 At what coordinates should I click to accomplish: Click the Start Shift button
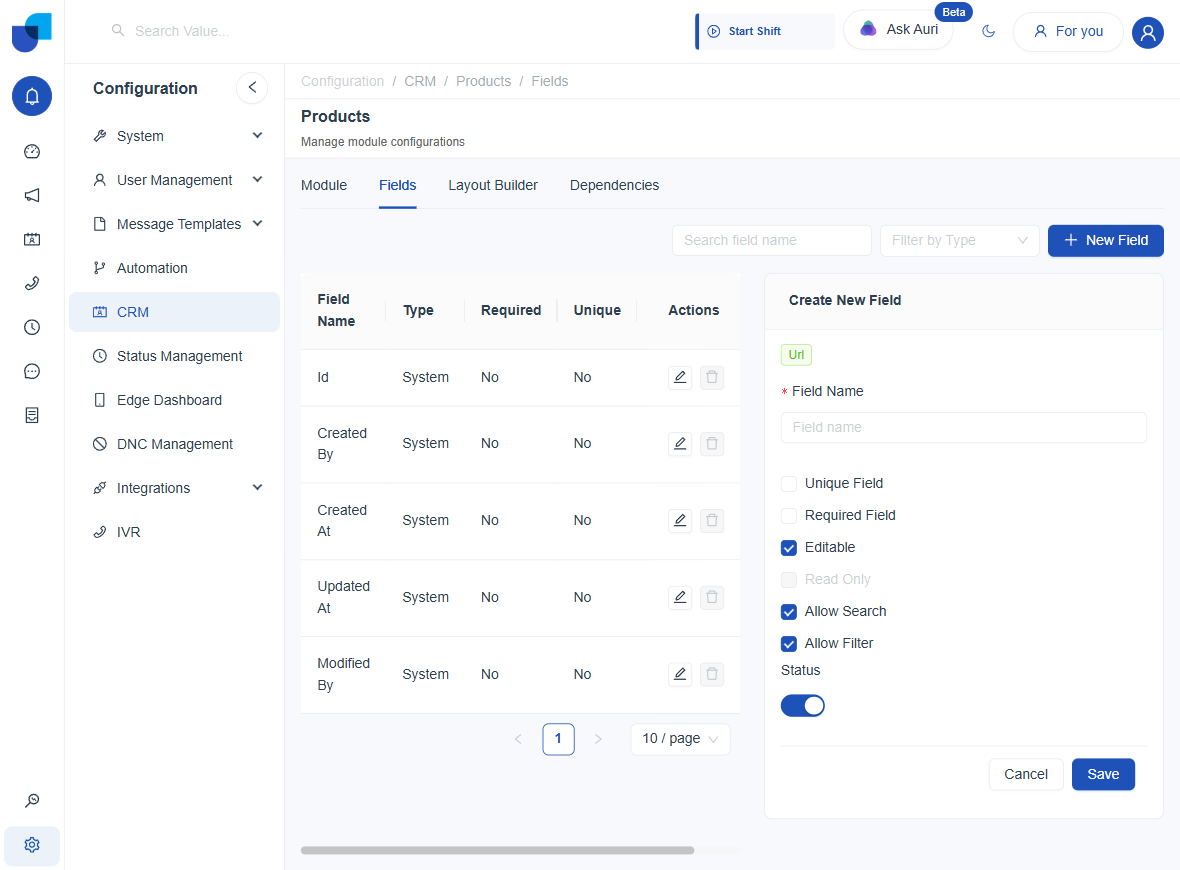[765, 32]
